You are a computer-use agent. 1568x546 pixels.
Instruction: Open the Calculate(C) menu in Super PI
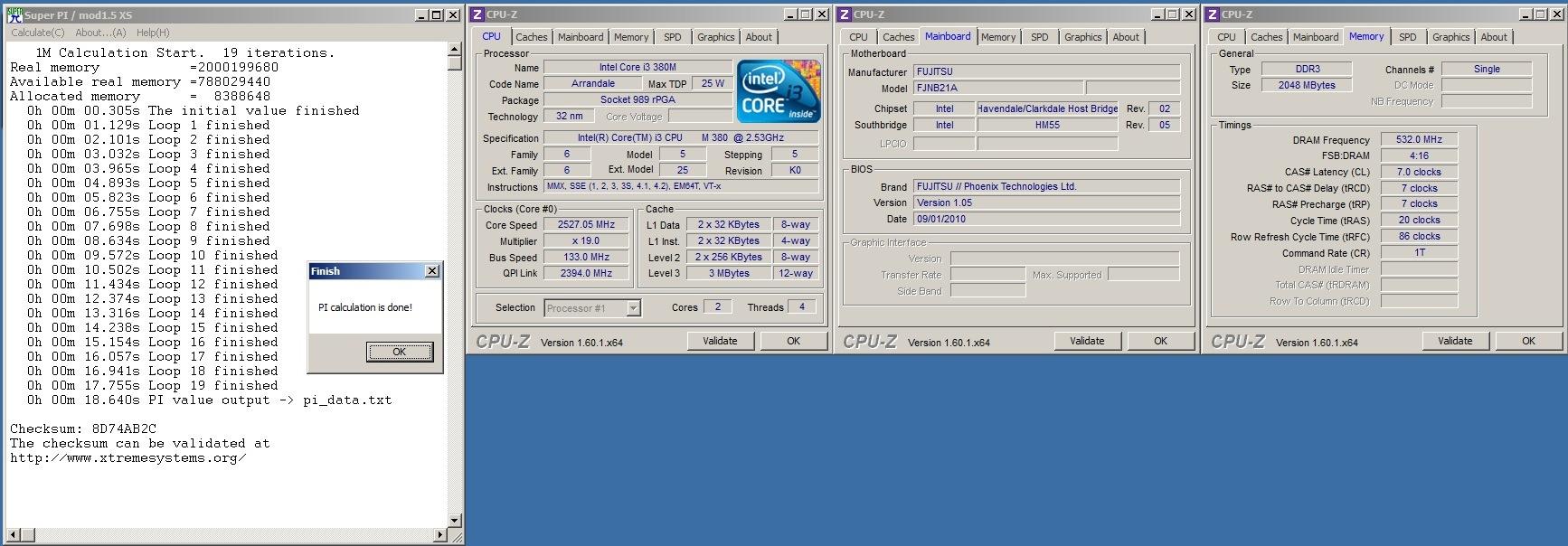(37, 33)
